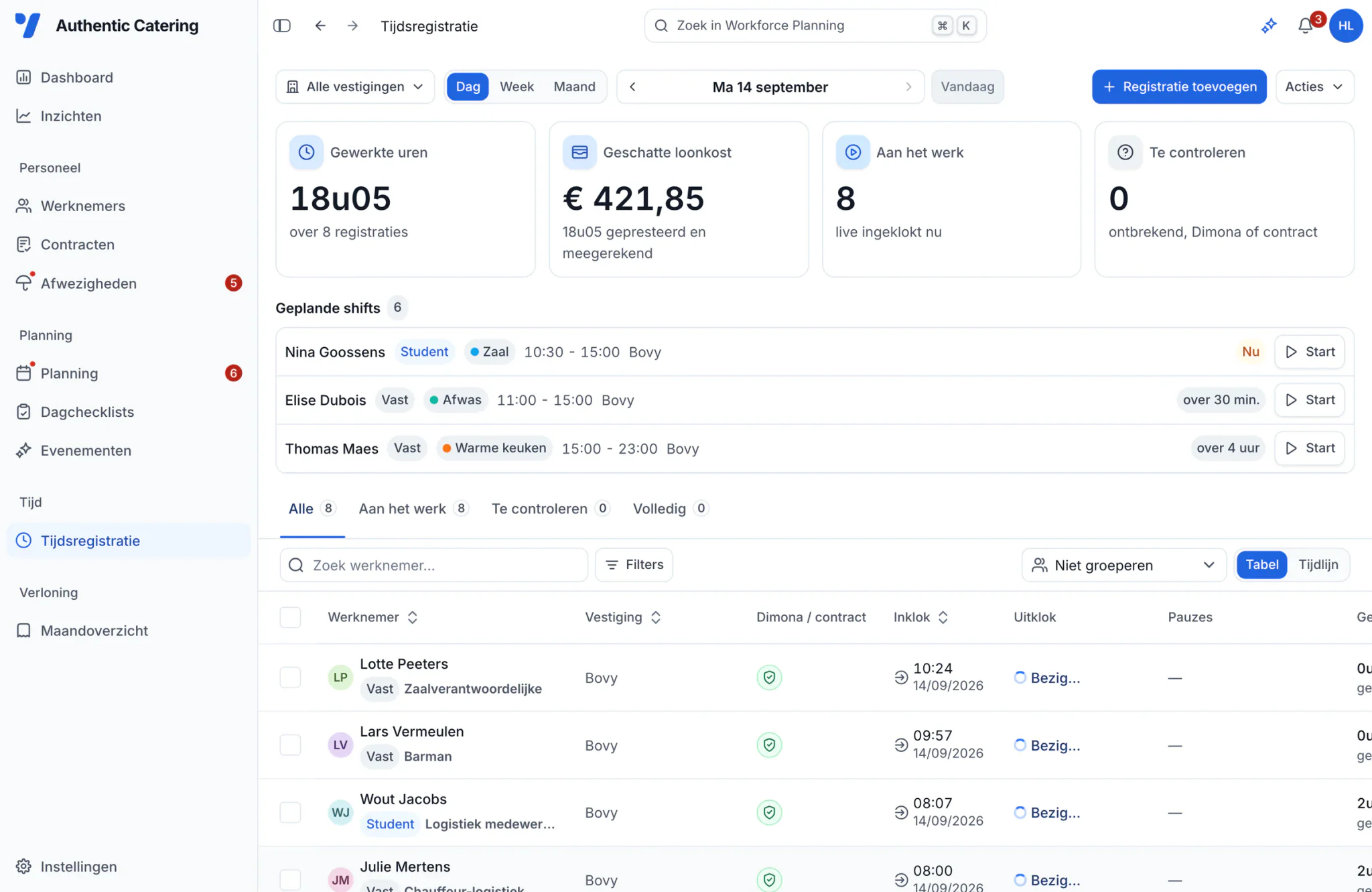Go forward with the right arrow

pyautogui.click(x=352, y=25)
